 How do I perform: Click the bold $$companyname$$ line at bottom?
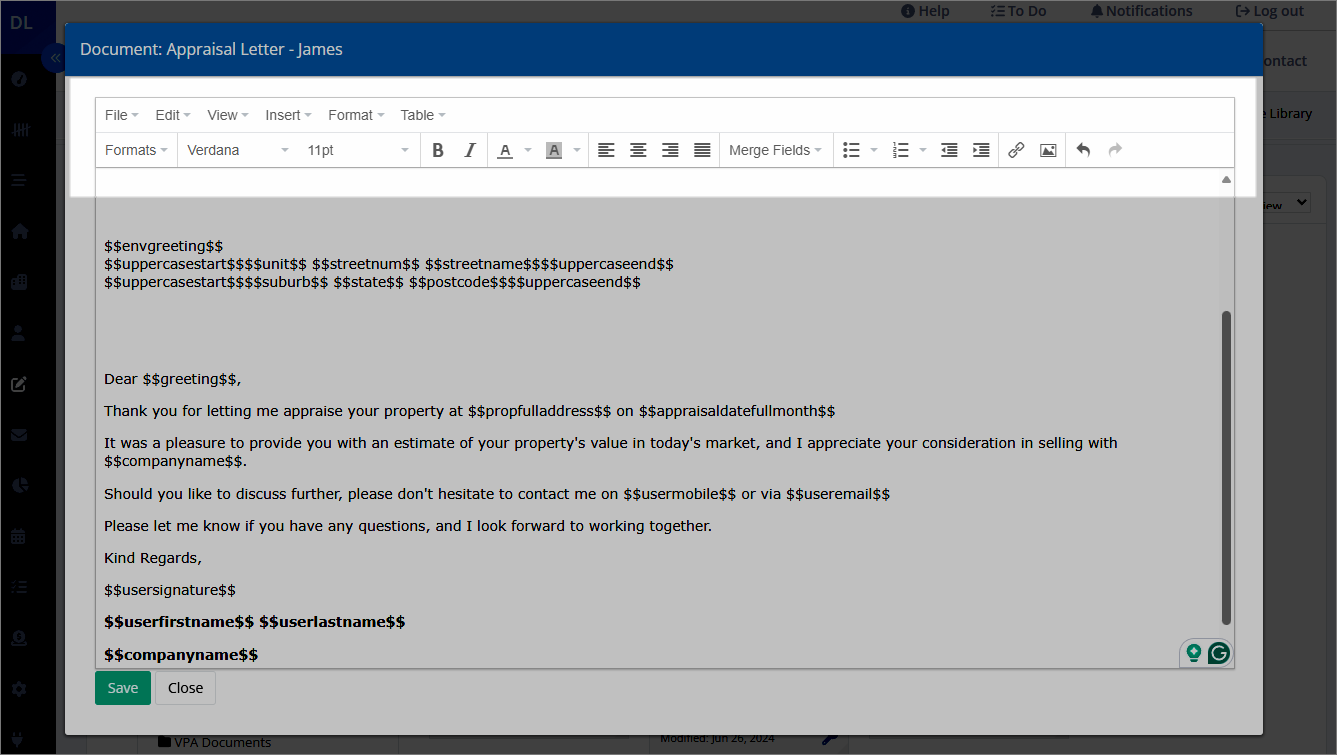click(181, 654)
